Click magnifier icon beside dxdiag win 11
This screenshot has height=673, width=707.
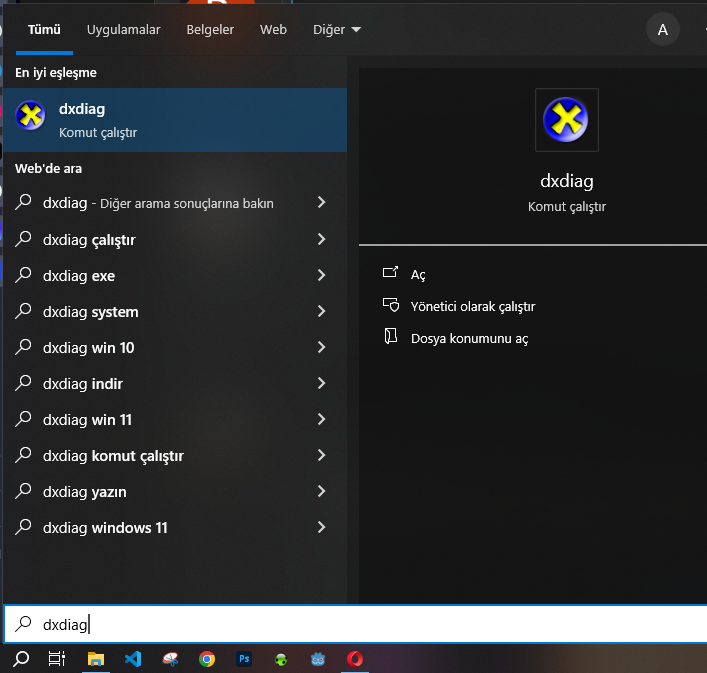click(x=23, y=419)
